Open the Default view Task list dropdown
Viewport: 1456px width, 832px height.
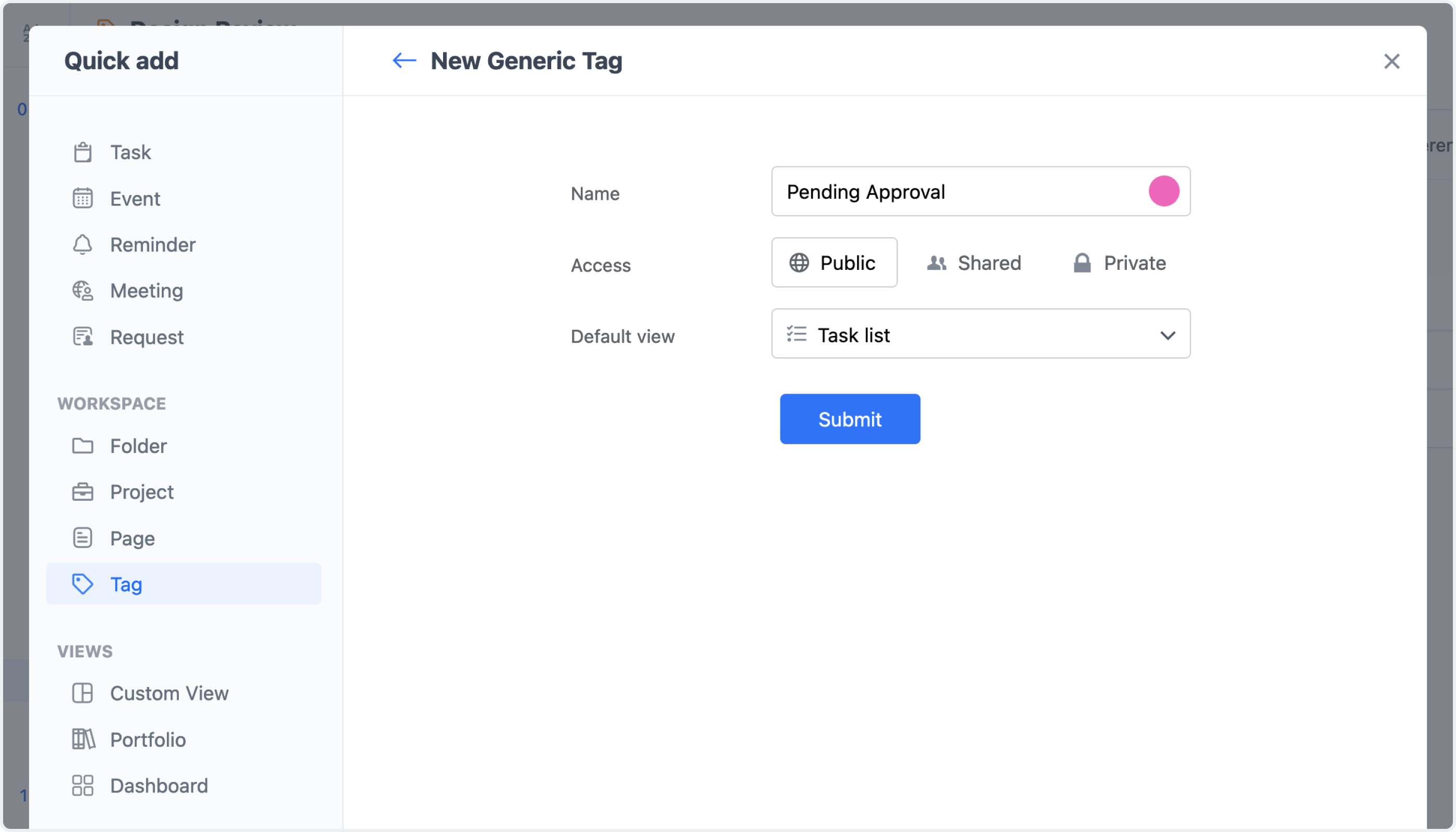(x=981, y=334)
